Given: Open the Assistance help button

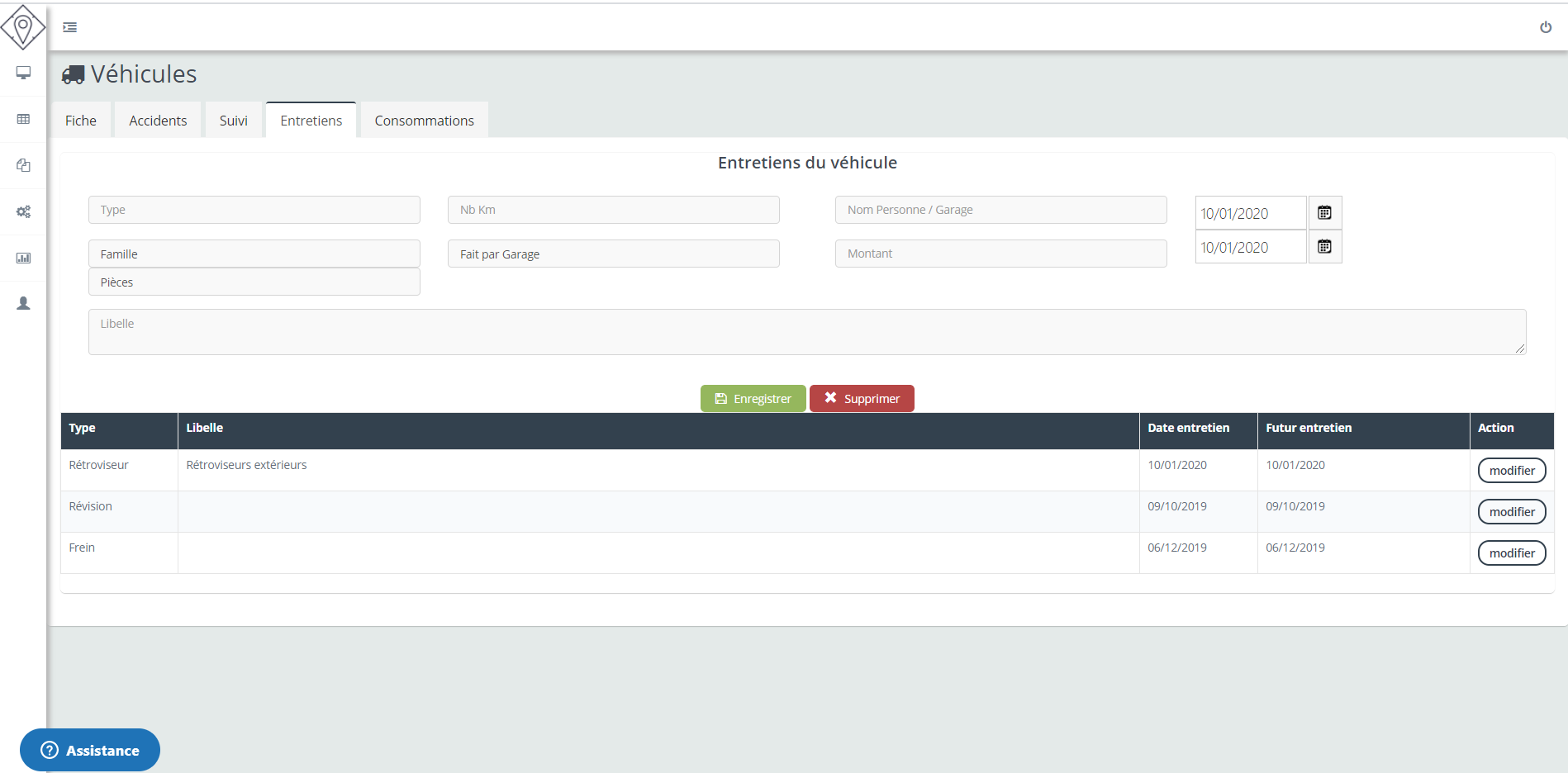Looking at the screenshot, I should pyautogui.click(x=90, y=750).
